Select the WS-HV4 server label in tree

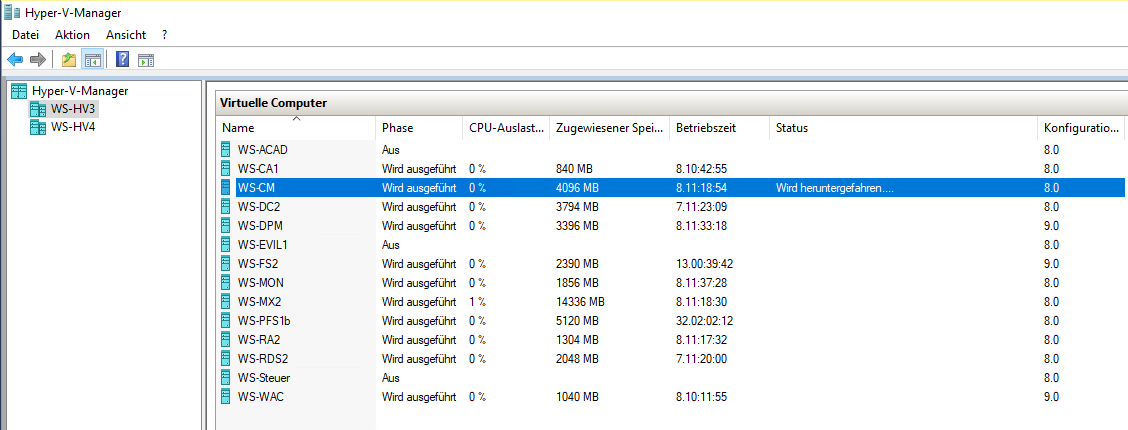click(73, 127)
